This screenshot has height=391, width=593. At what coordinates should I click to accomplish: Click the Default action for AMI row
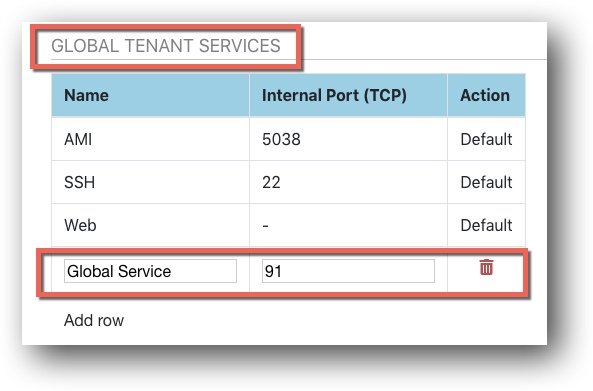coord(486,139)
